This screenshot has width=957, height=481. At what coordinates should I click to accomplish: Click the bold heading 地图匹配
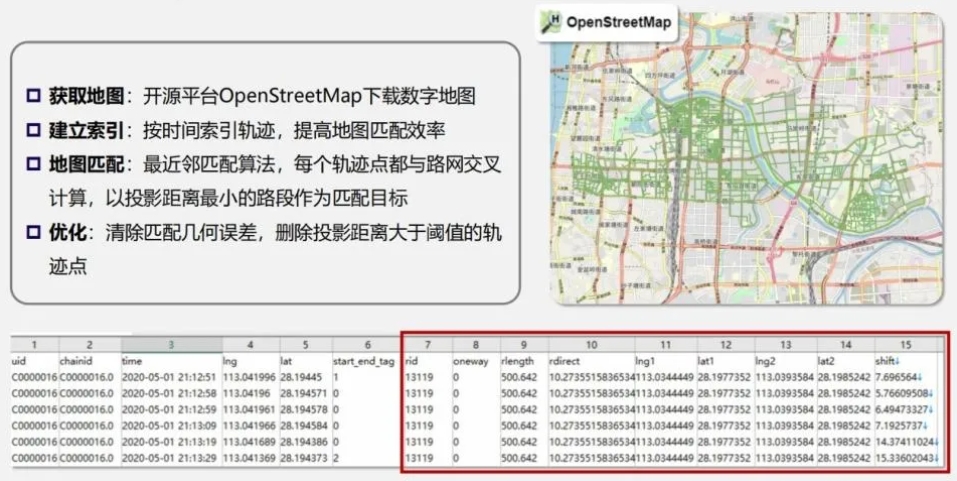tap(86, 164)
